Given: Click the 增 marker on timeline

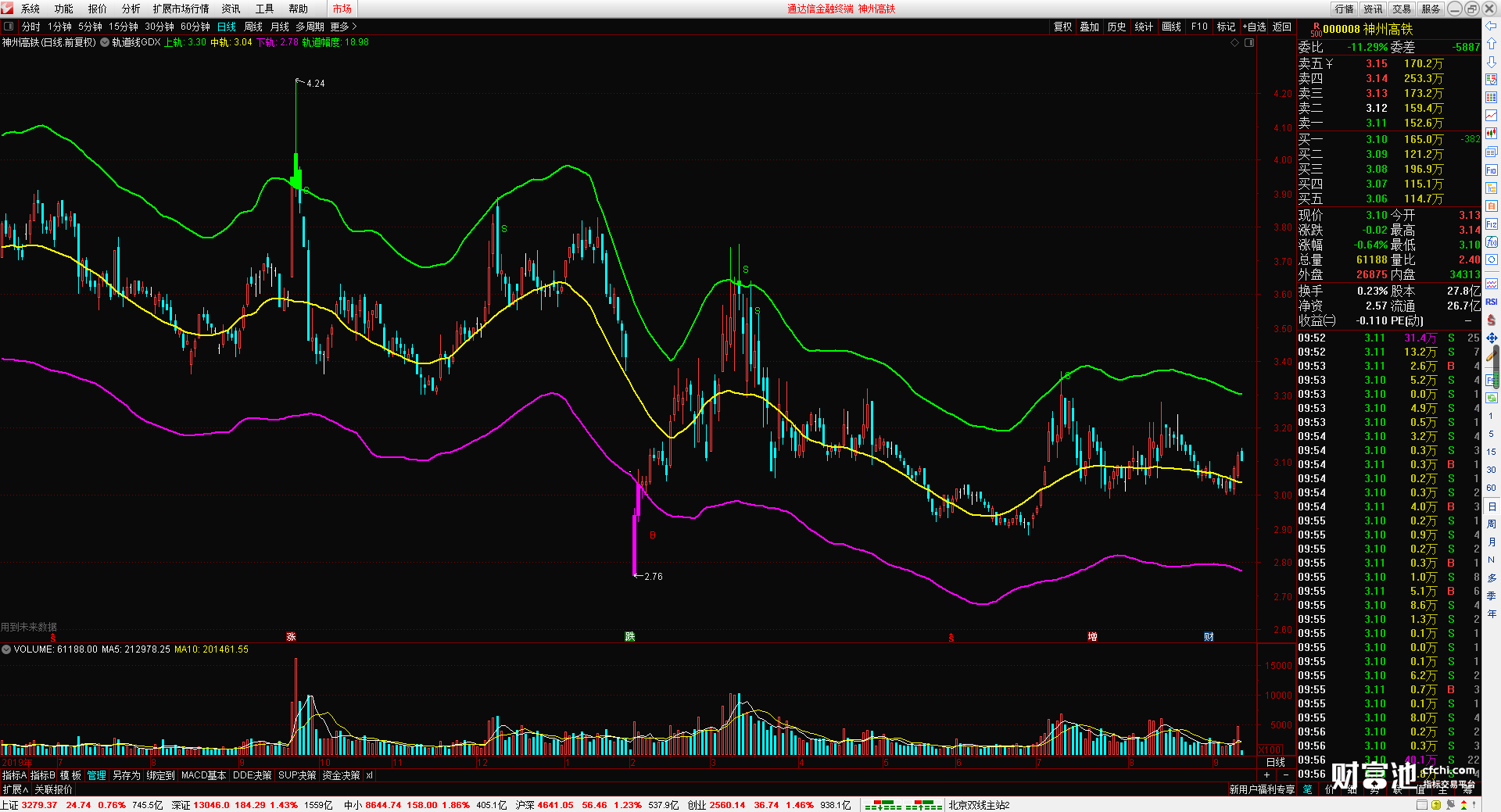Looking at the screenshot, I should (1092, 637).
